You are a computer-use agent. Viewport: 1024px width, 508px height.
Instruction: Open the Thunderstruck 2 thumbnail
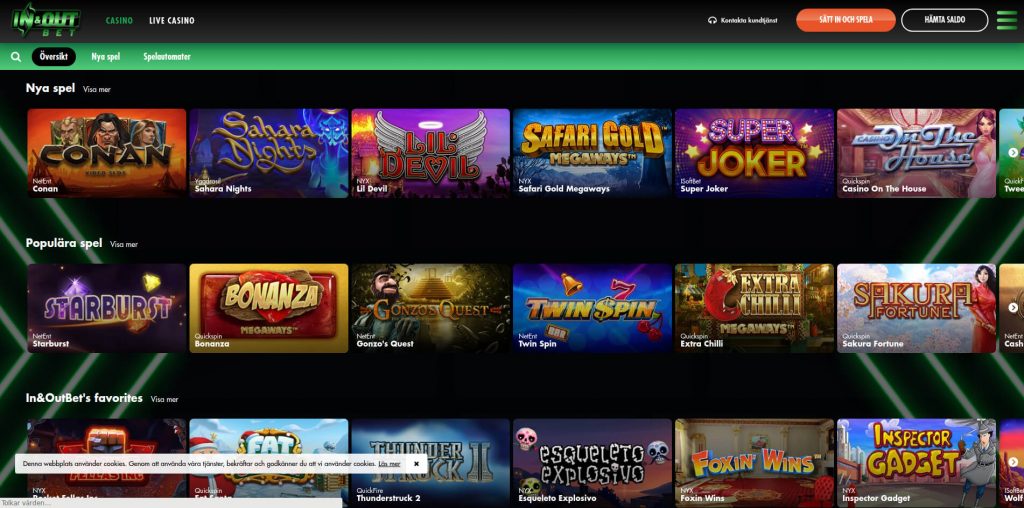(x=431, y=464)
